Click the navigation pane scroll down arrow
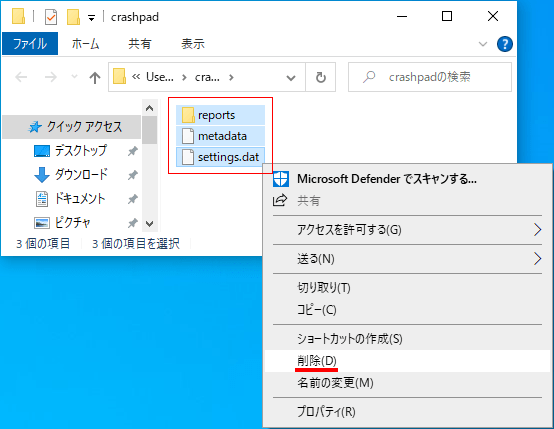 149,224
